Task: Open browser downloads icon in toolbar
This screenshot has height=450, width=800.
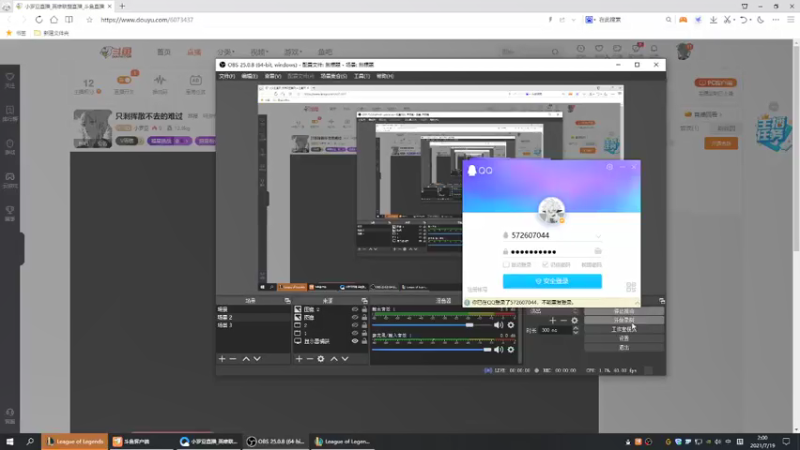Action: [713, 20]
